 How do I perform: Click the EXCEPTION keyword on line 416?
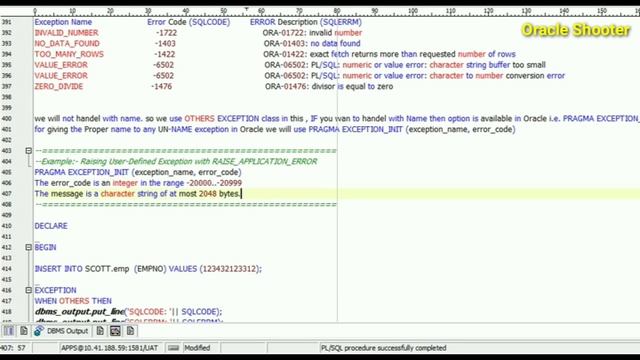click(56, 290)
